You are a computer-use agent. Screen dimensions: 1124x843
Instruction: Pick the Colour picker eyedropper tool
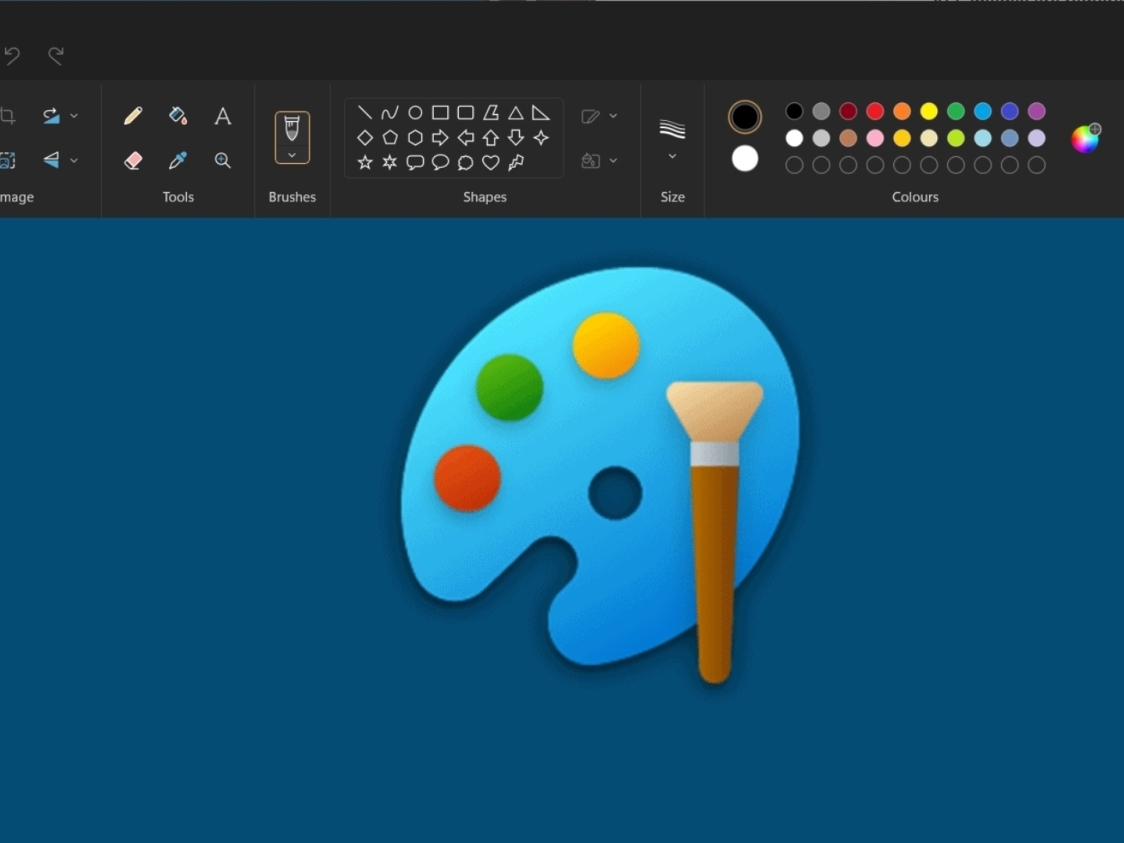tap(178, 160)
